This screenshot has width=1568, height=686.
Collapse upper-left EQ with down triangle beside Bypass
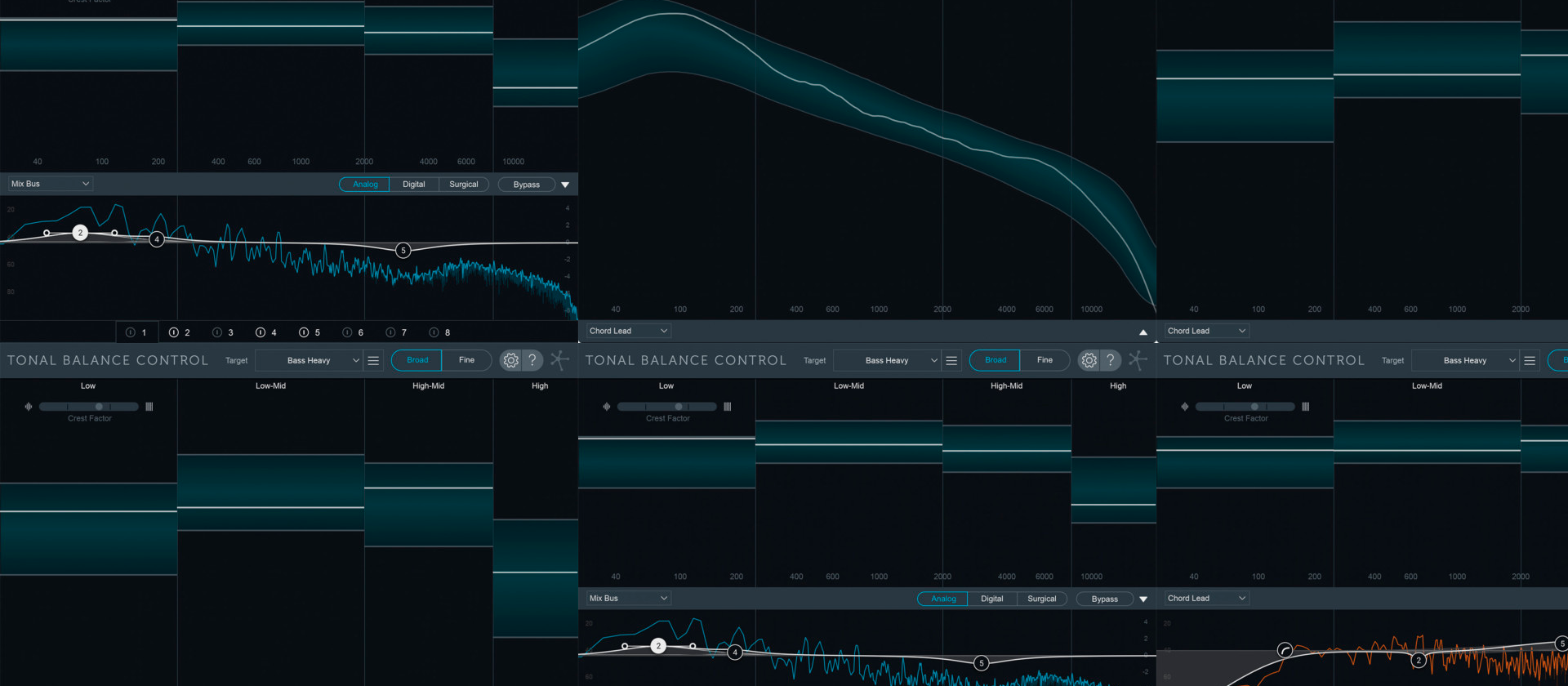(x=565, y=185)
